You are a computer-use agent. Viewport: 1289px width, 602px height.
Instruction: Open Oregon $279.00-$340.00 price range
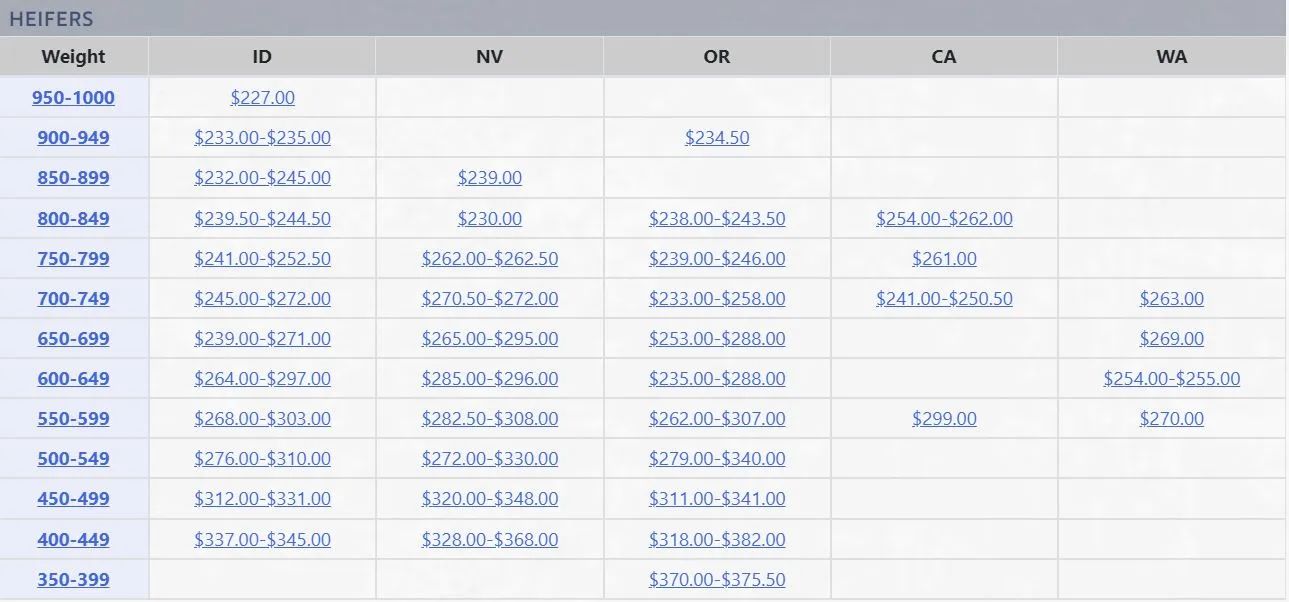click(717, 458)
